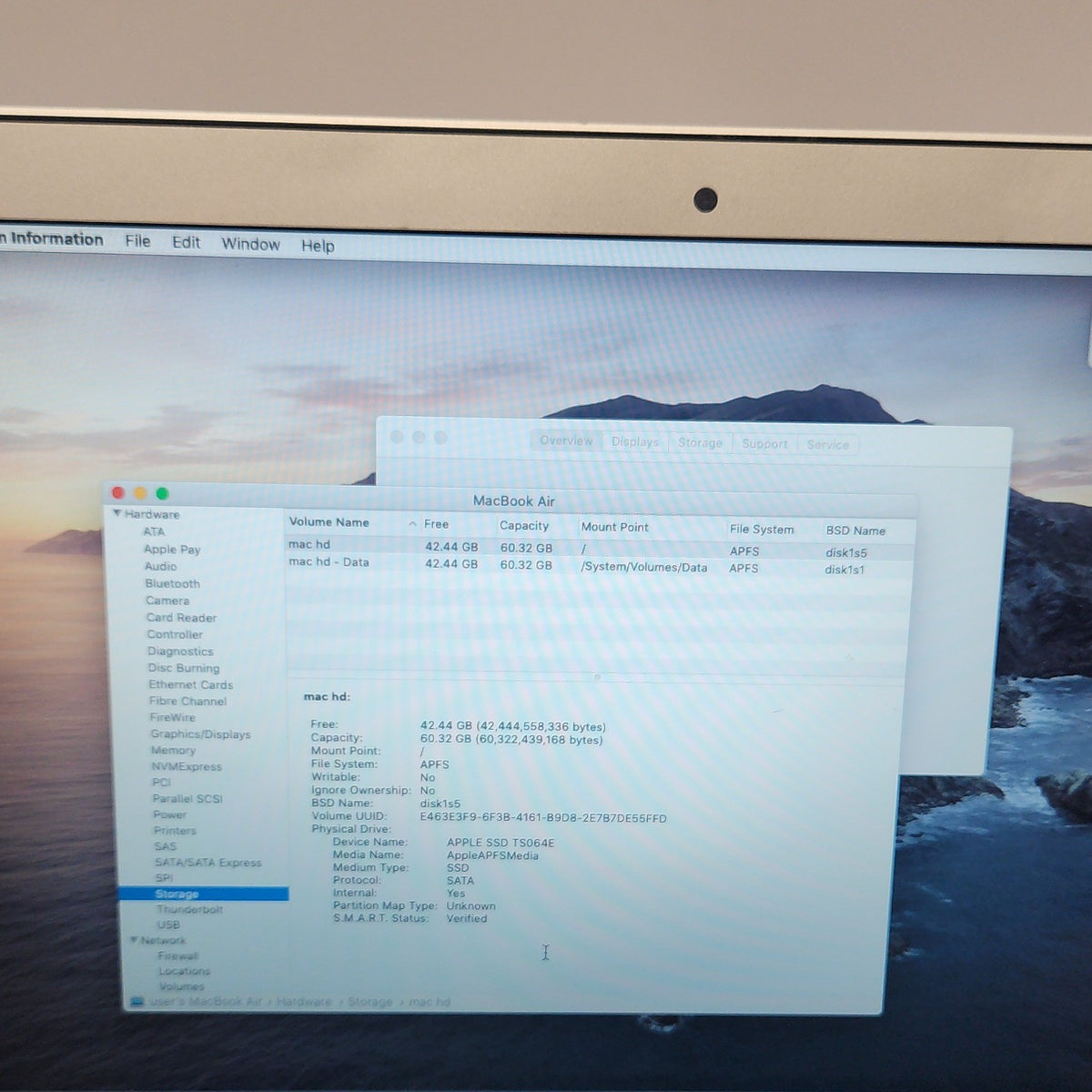Sort by Capacity column header
1092x1092 pixels.
coord(524,526)
